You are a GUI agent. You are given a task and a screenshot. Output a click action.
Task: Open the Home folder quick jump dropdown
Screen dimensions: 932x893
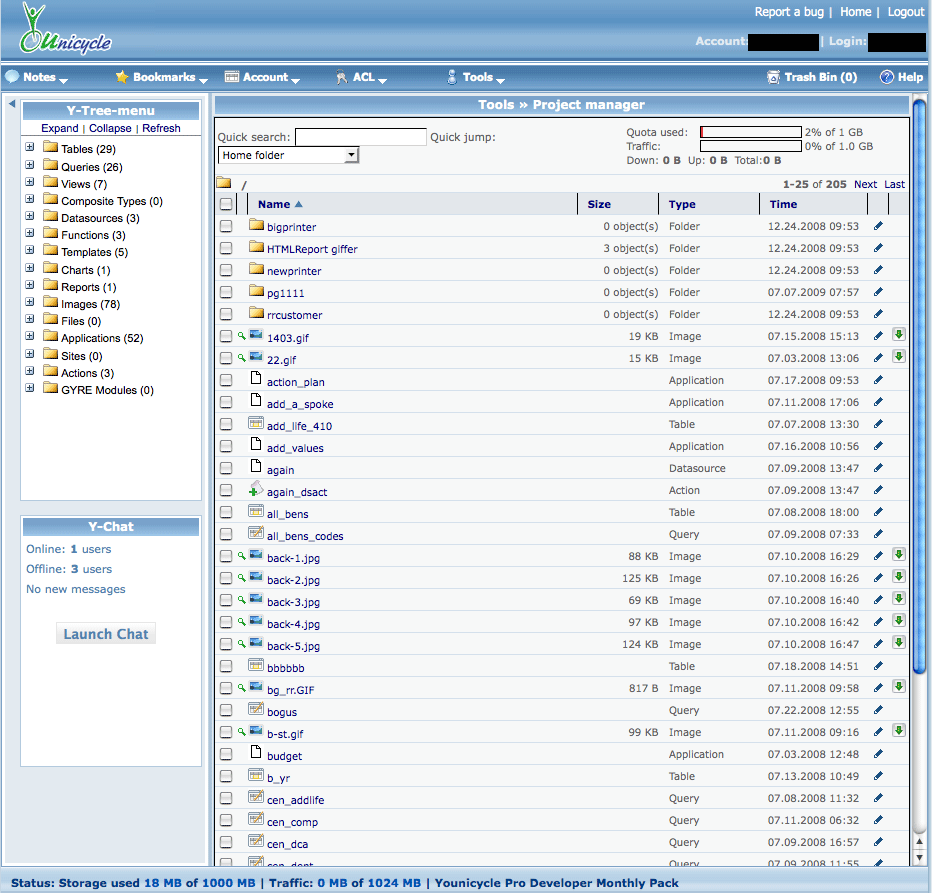[288, 155]
